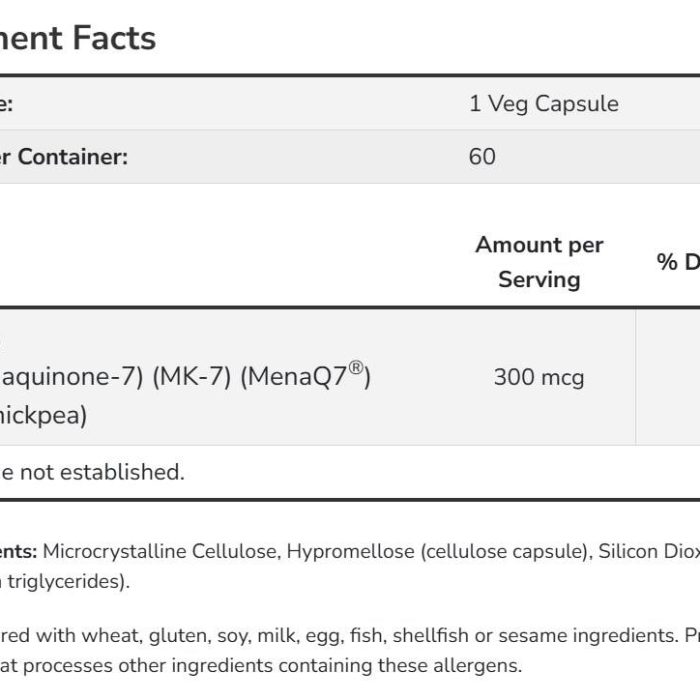This screenshot has height=700, width=700.
Task: Click the 'hickpea)' source text
Action: pyautogui.click(x=43, y=416)
